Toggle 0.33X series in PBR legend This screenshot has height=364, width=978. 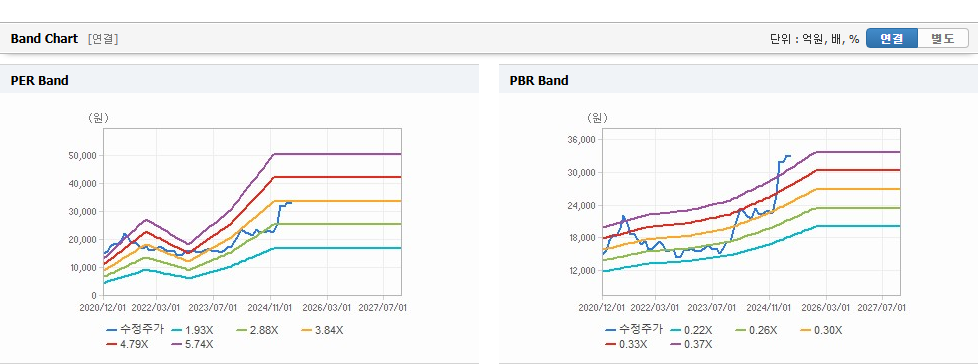pos(626,344)
